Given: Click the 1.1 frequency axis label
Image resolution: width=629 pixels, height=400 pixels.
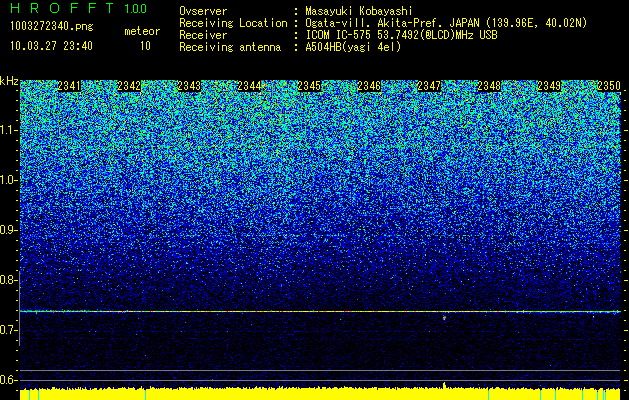Looking at the screenshot, I should click(8, 130).
